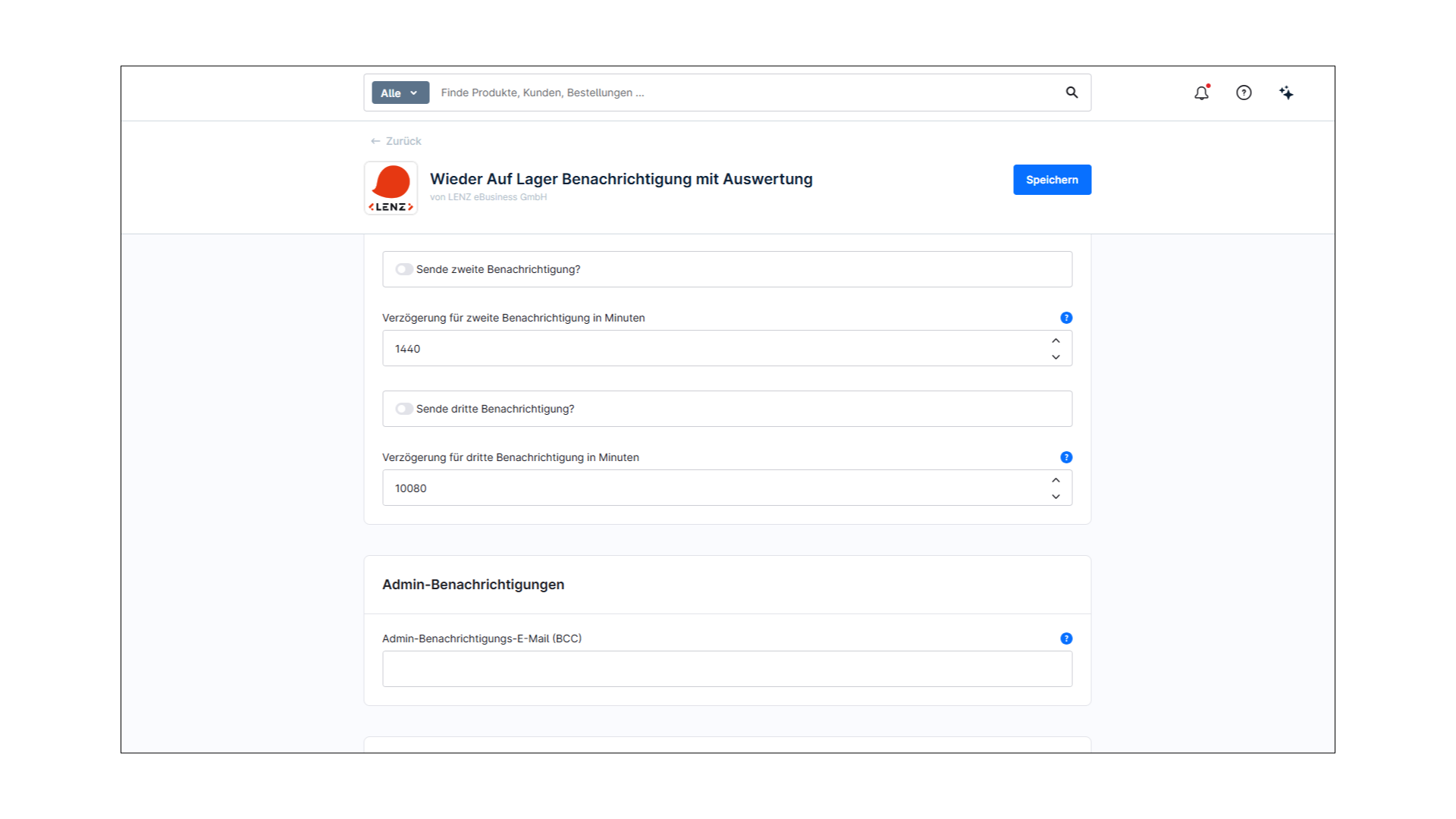Click the Admin-Benachrichtigungs-E-Mail input field
Screen dimensions: 1456x819
pyautogui.click(x=726, y=668)
